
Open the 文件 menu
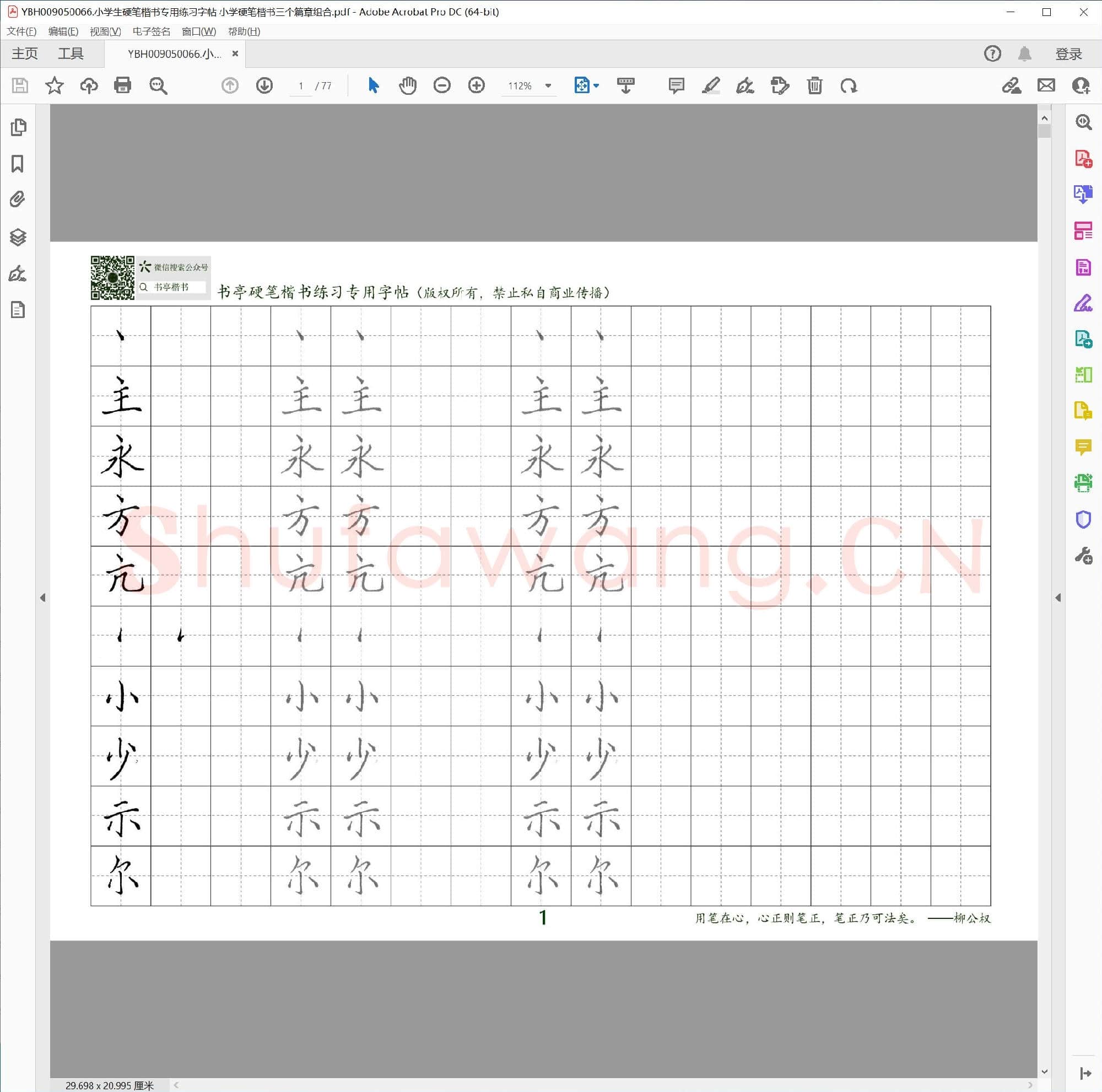point(21,31)
